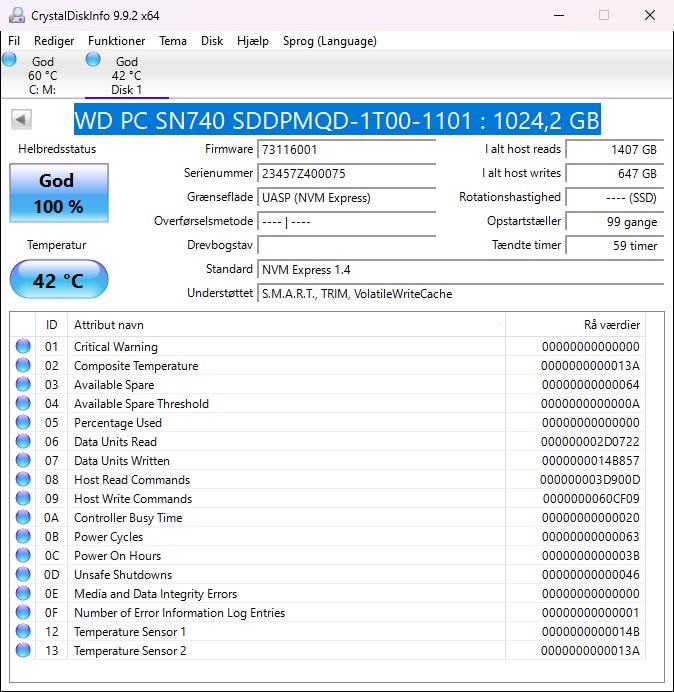
Task: Click the Understøttet features field
Action: point(460,293)
